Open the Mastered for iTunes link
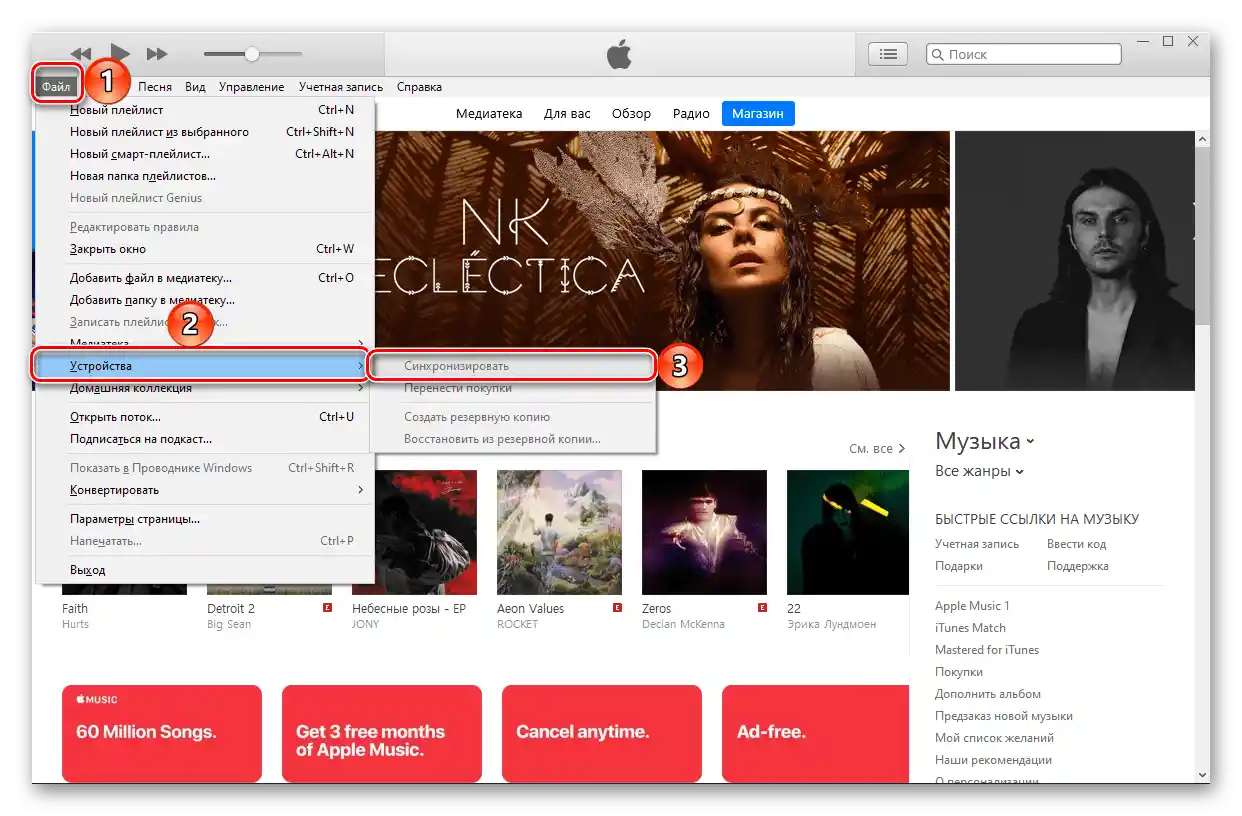This screenshot has height=816, width=1242. 987,650
